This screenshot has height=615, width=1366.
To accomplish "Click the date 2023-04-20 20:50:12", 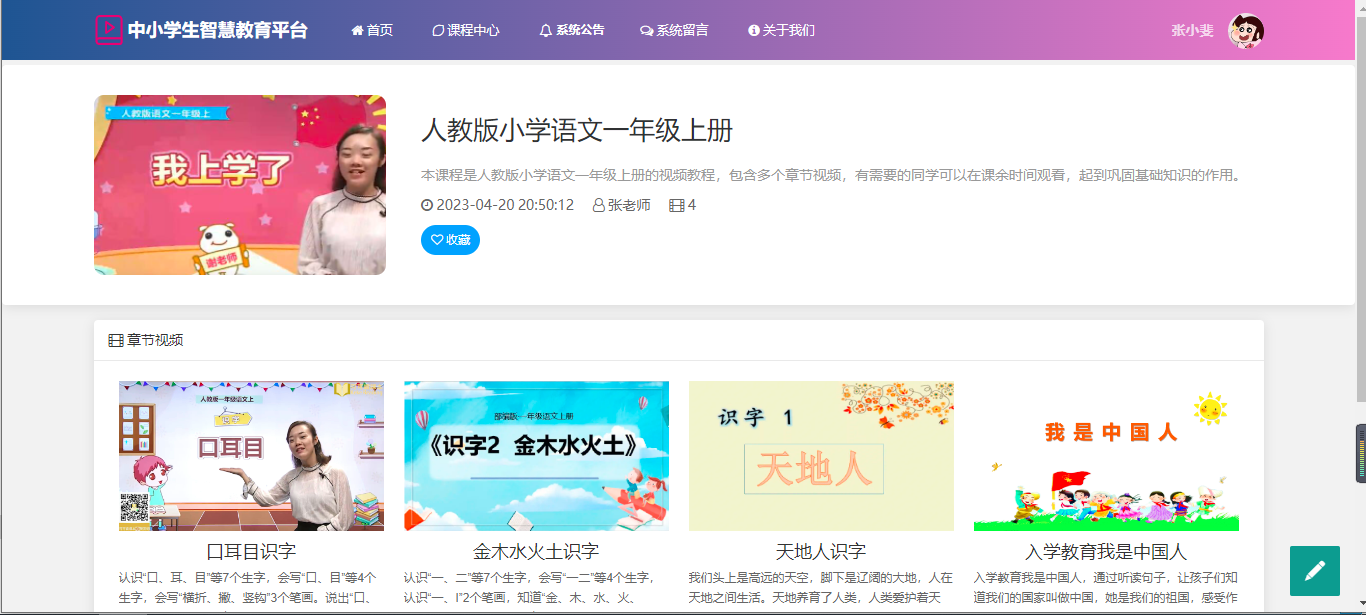I will point(505,205).
